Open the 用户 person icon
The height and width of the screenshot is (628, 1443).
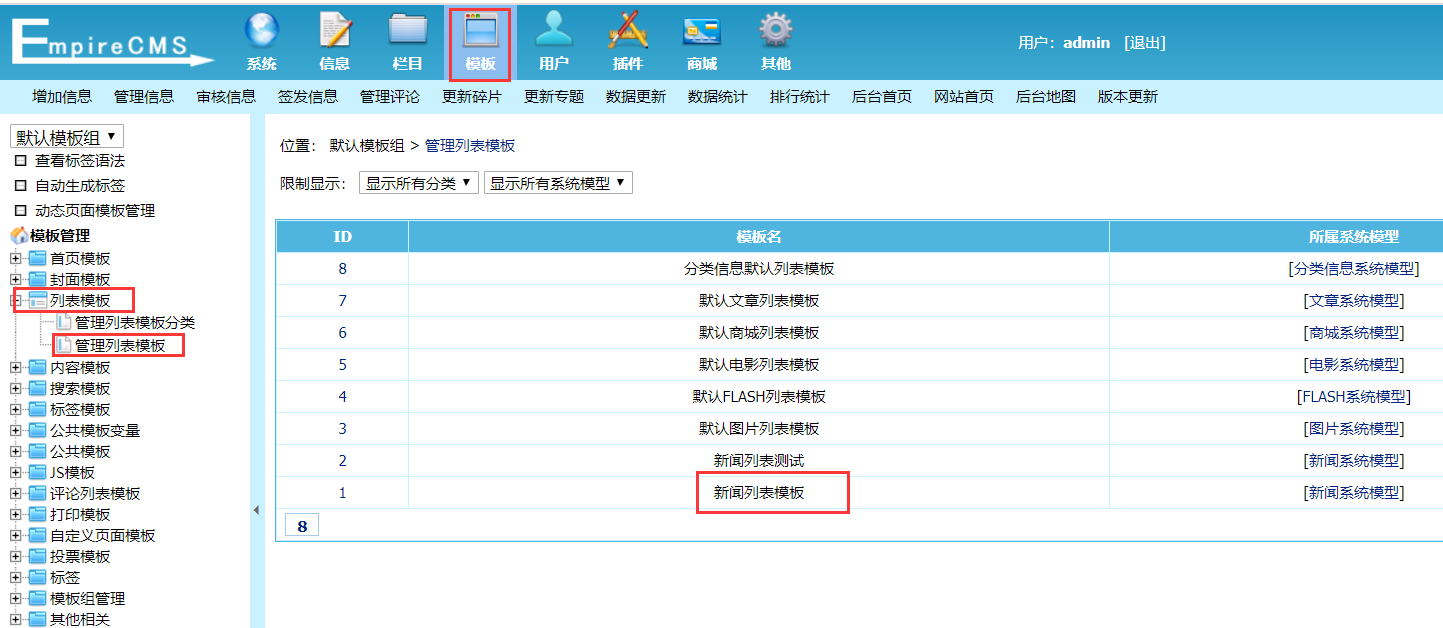(x=553, y=30)
